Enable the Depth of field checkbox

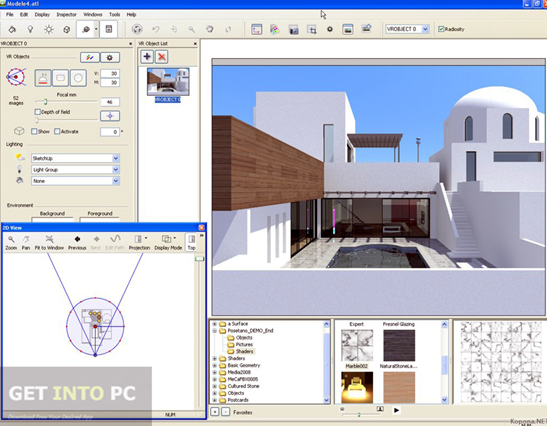[x=38, y=112]
